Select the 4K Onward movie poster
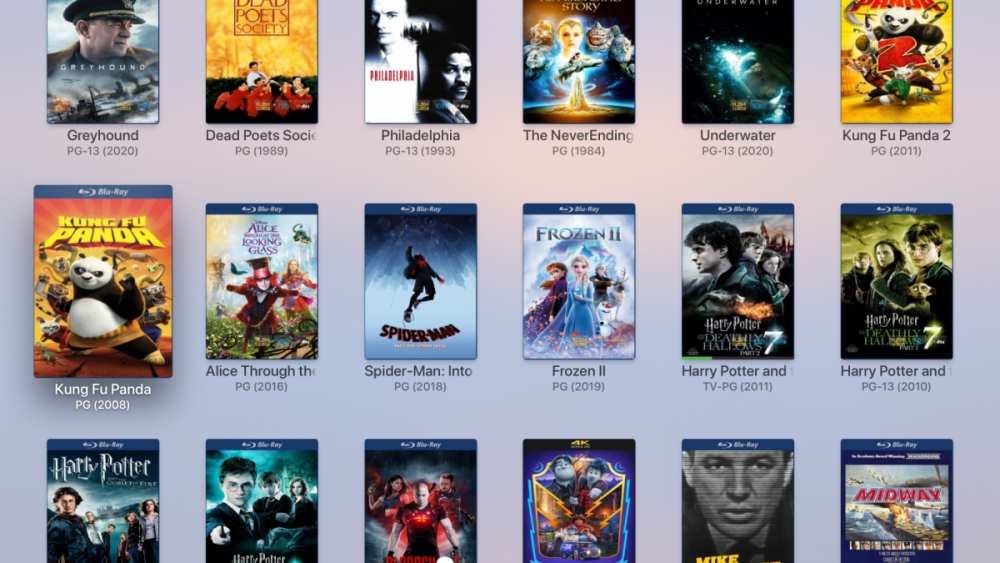The height and width of the screenshot is (563, 1000). pos(578,501)
